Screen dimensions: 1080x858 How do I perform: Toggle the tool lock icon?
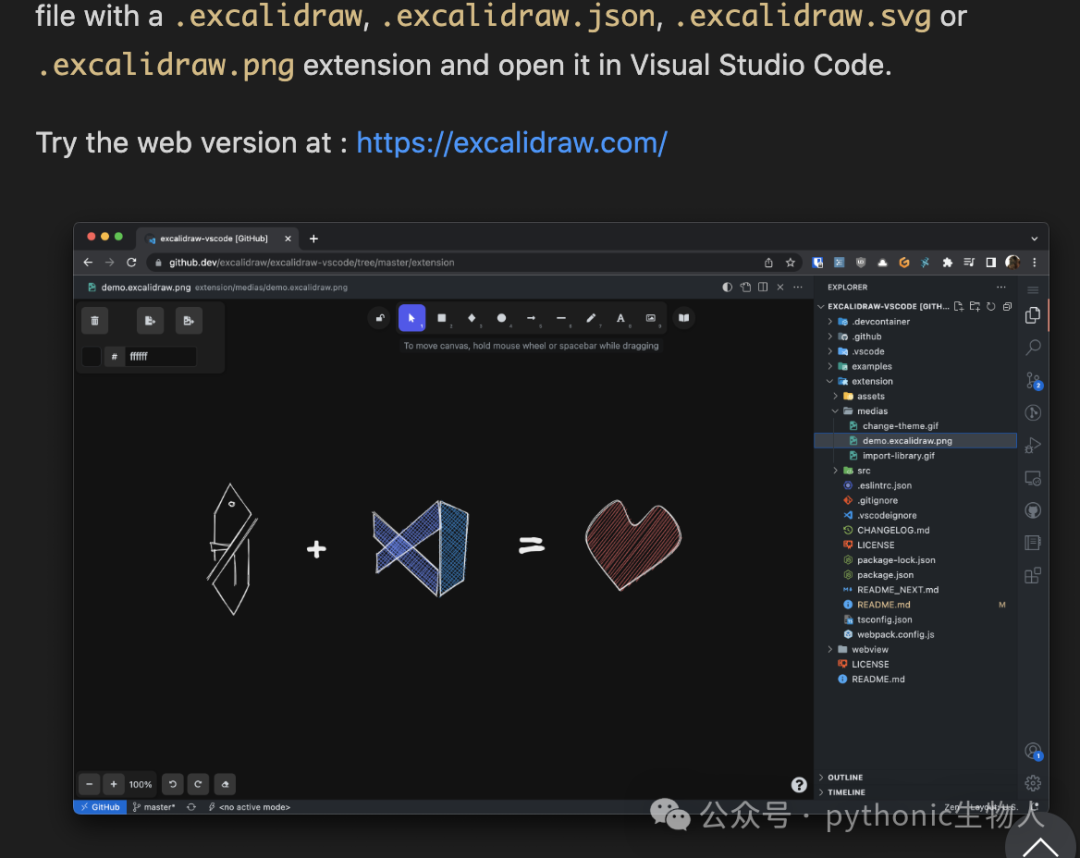click(380, 318)
